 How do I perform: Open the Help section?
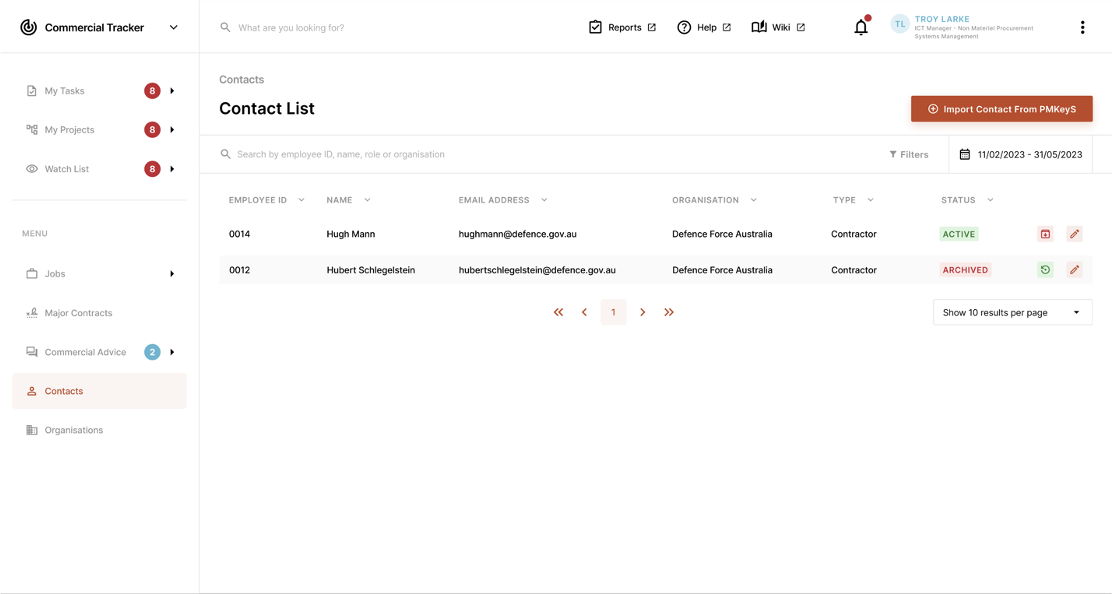(703, 27)
